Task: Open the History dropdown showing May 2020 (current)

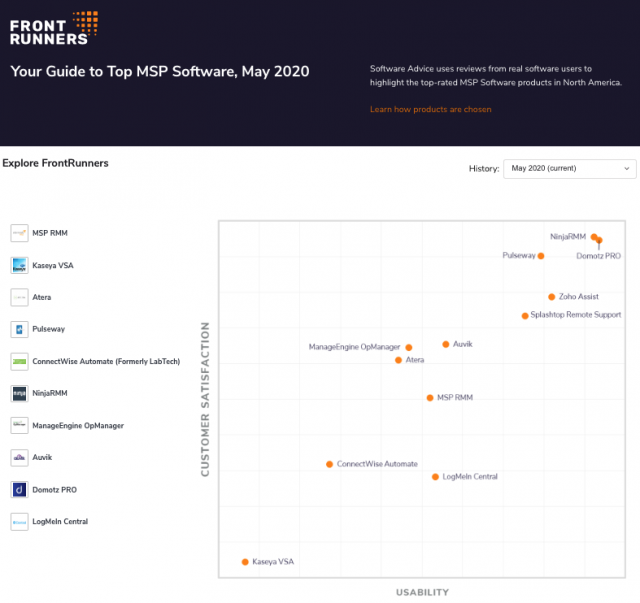Action: (569, 169)
